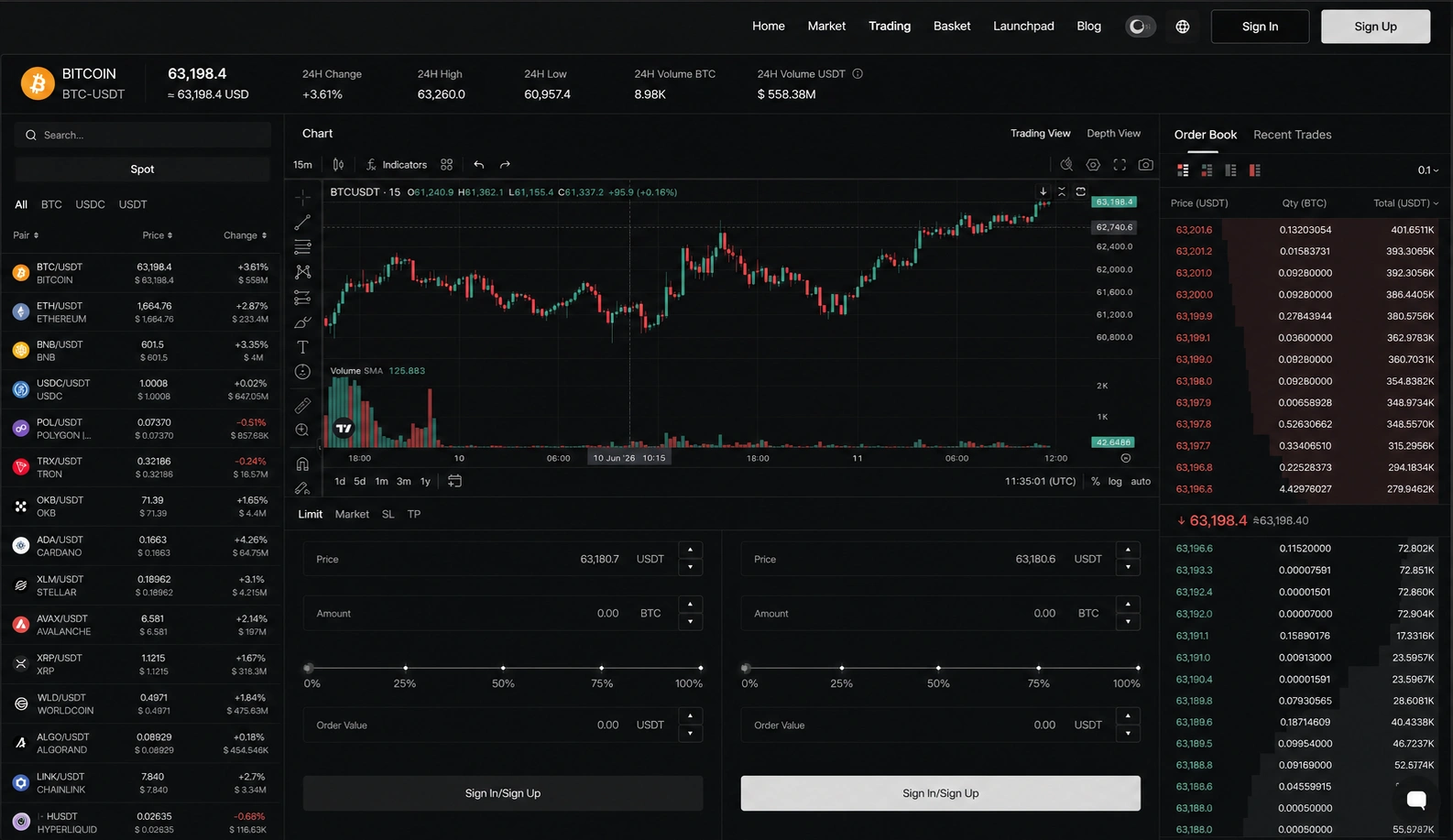The height and width of the screenshot is (840, 1453).
Task: Click the Sign In button
Action: coord(1260,27)
